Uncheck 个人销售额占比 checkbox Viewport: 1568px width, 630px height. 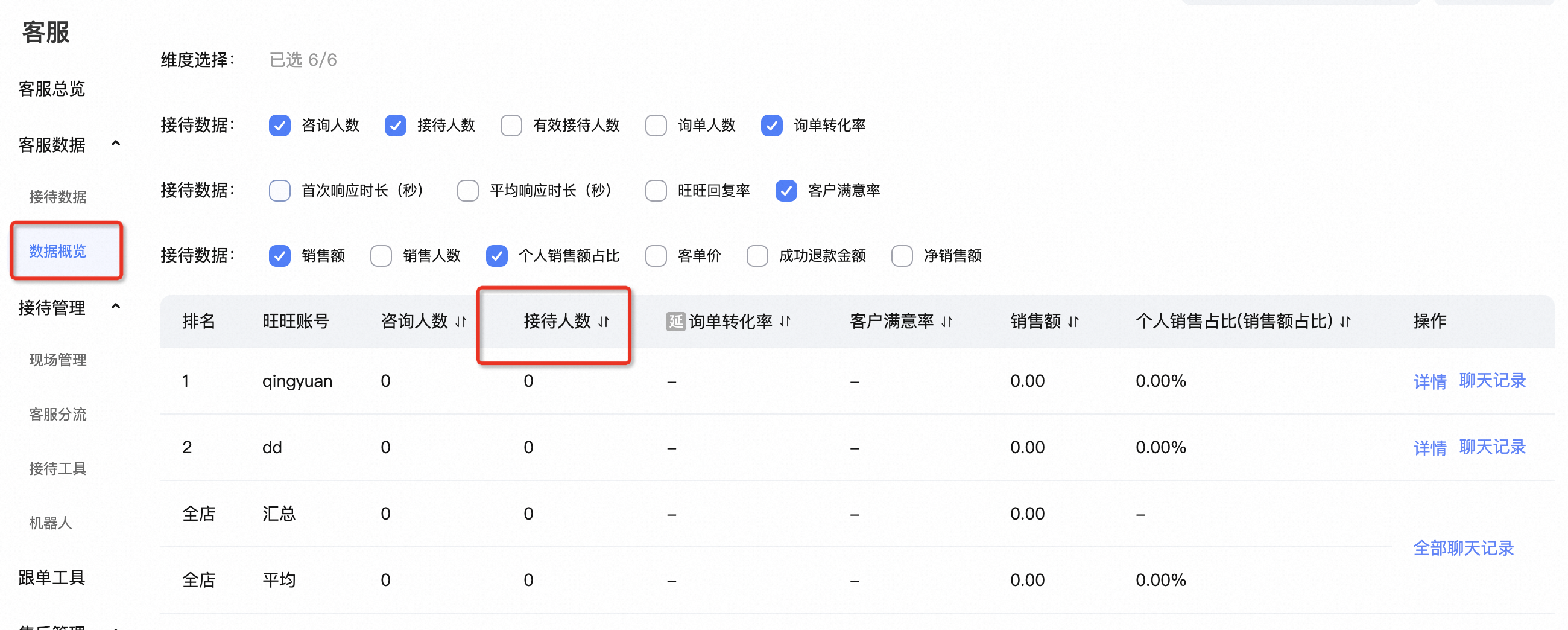[497, 256]
